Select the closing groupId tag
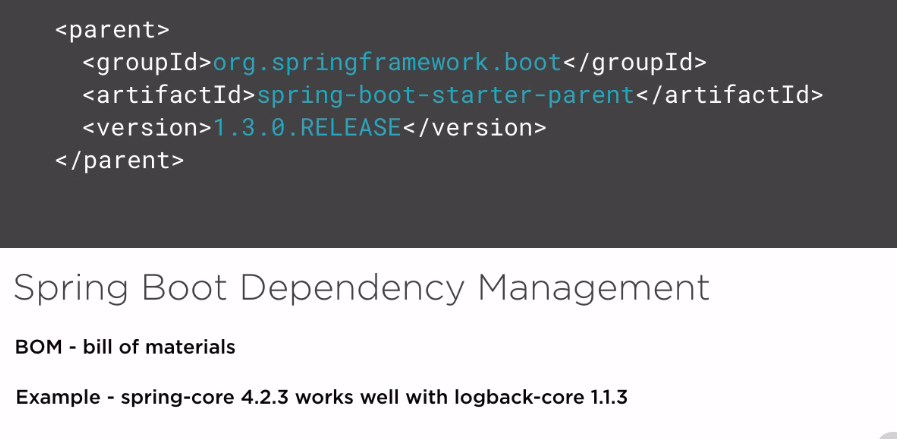Screen dimensions: 897x439 [x=635, y=63]
